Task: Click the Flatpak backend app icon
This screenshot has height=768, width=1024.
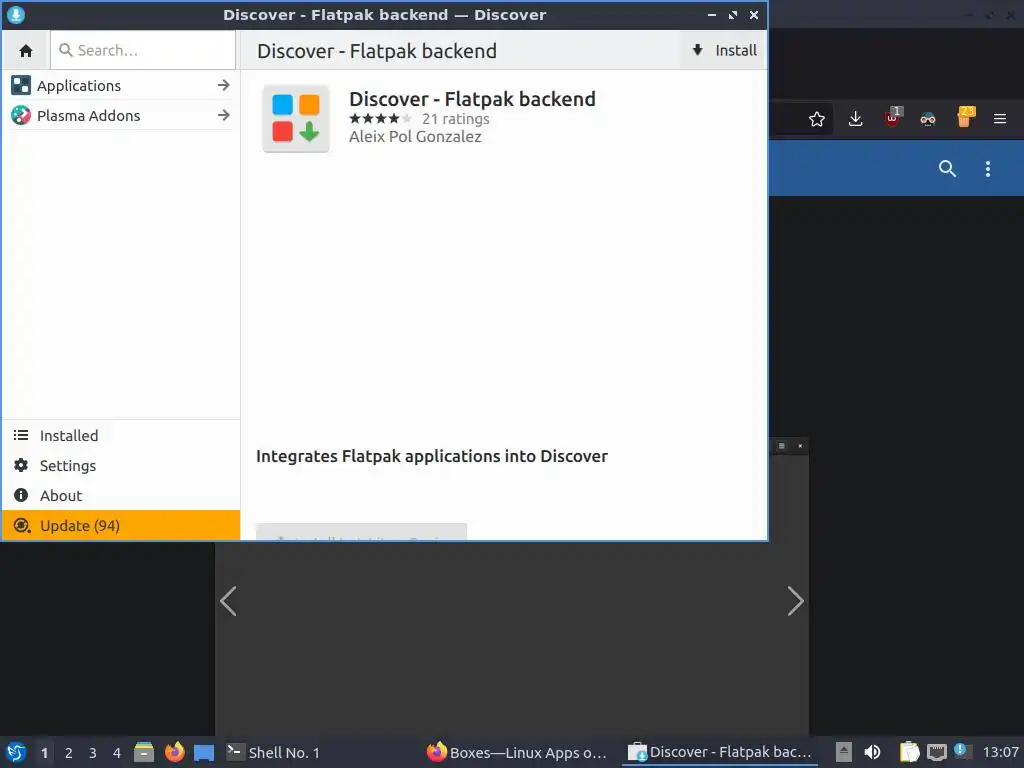Action: (x=296, y=118)
